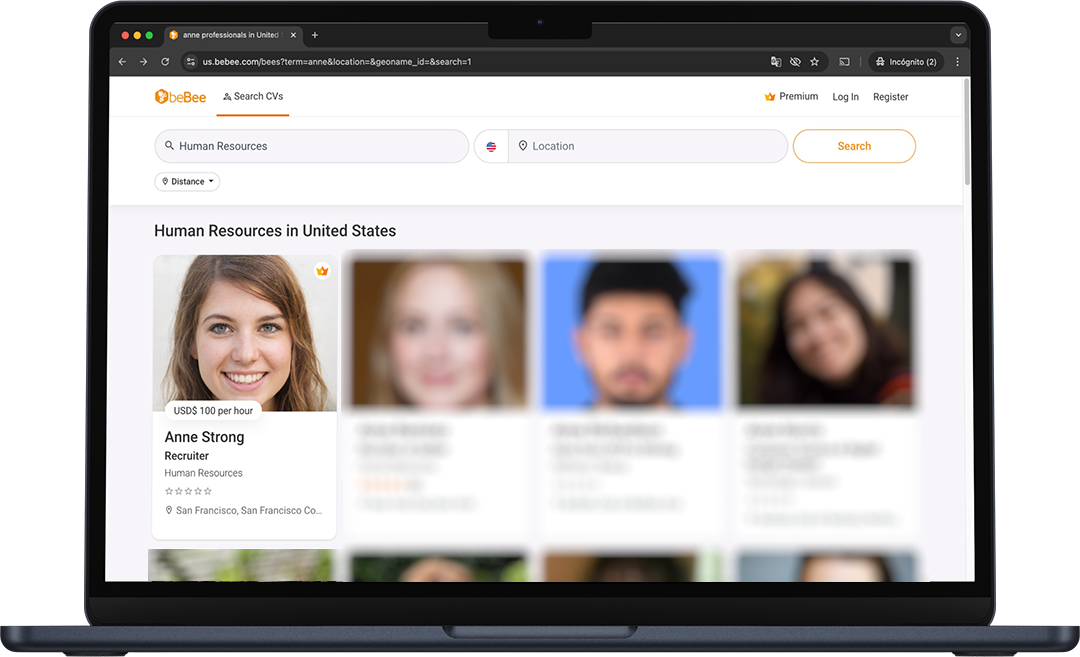Select the Search CVs tab
This screenshot has height=657, width=1080.
(x=253, y=97)
